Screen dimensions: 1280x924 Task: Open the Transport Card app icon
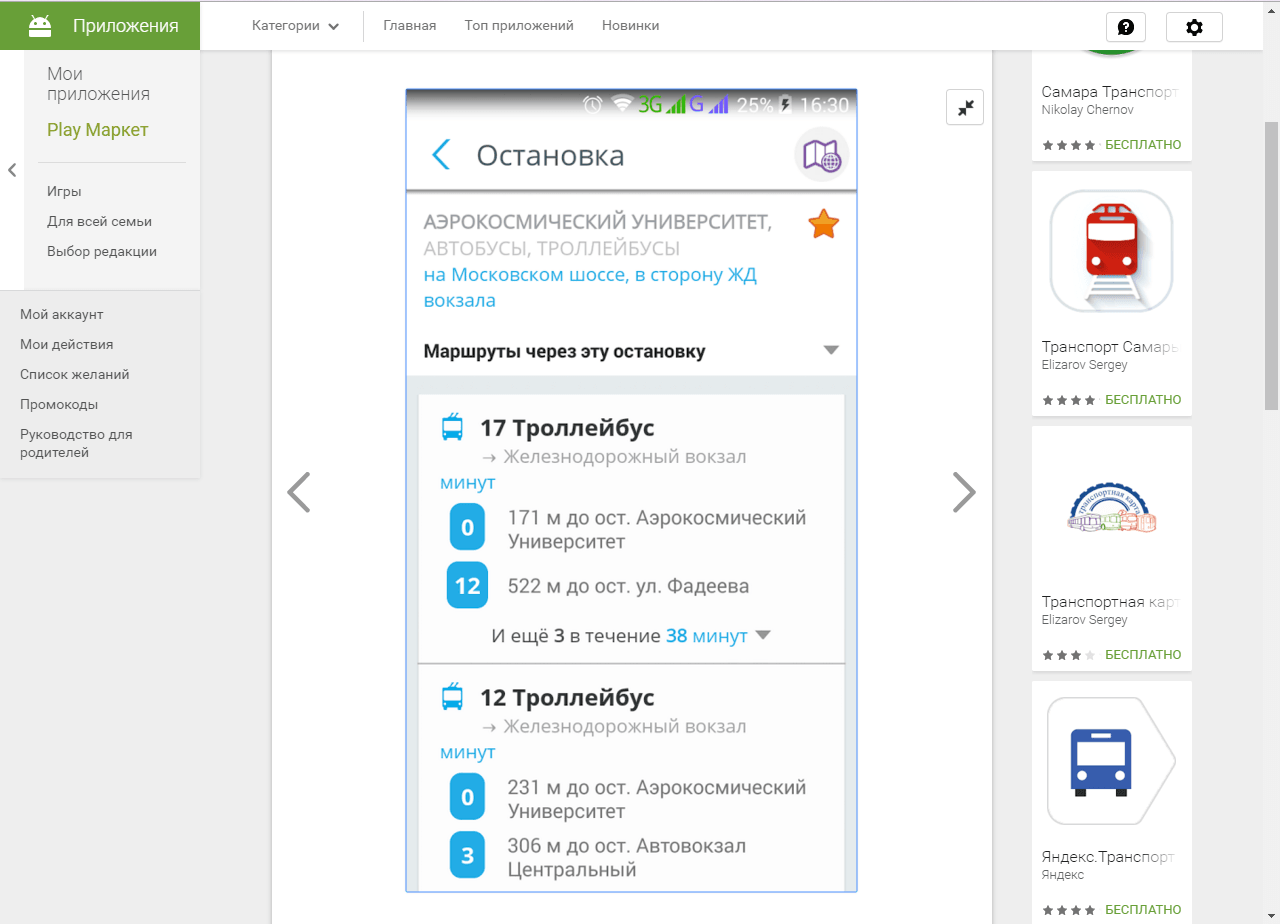[1111, 506]
